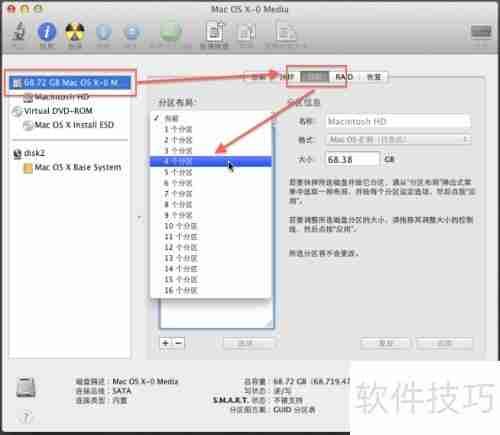Click the Apply button
Image resolution: width=500 pixels, height=435 pixels.
click(x=444, y=343)
